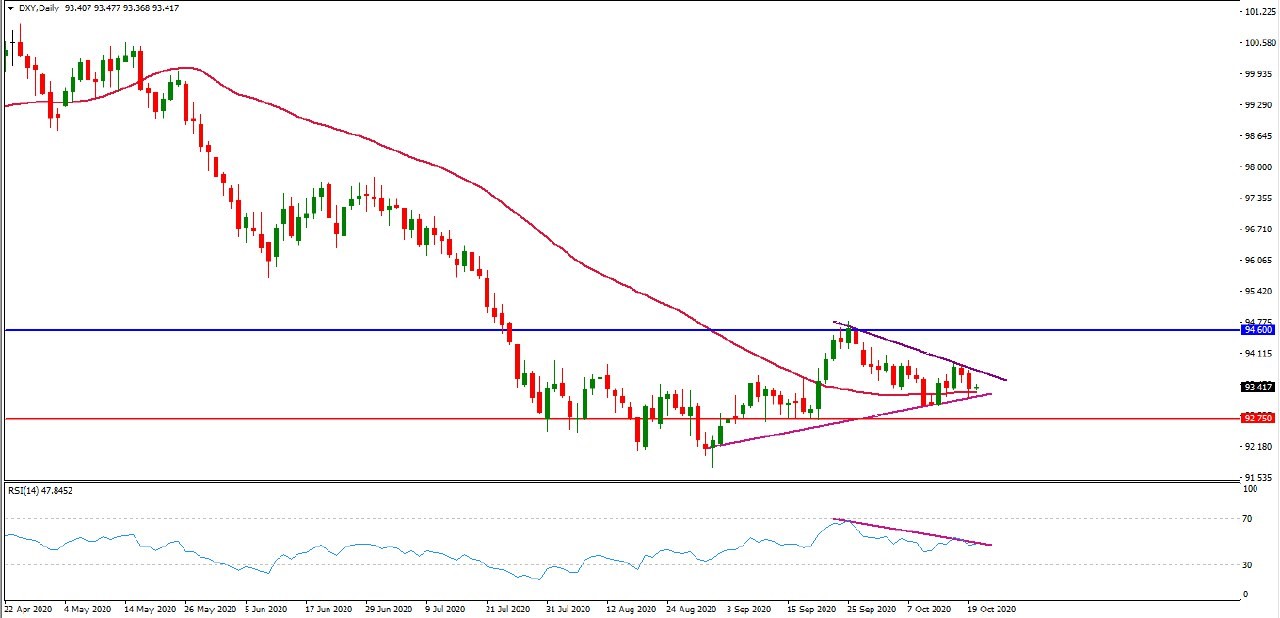Click the red 92.750 price tag on axis

click(x=1256, y=418)
